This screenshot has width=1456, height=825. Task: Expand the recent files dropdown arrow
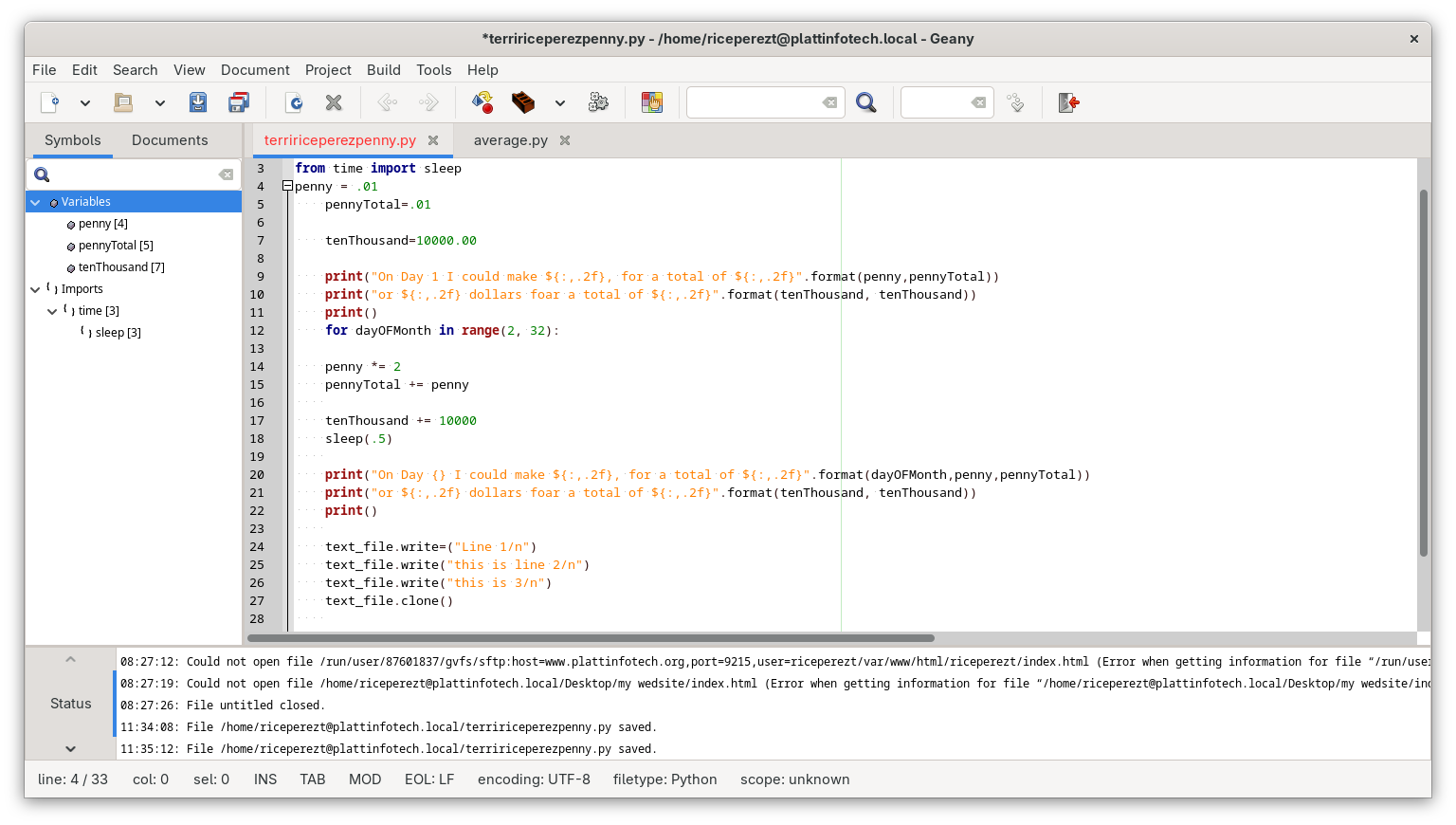pos(159,102)
